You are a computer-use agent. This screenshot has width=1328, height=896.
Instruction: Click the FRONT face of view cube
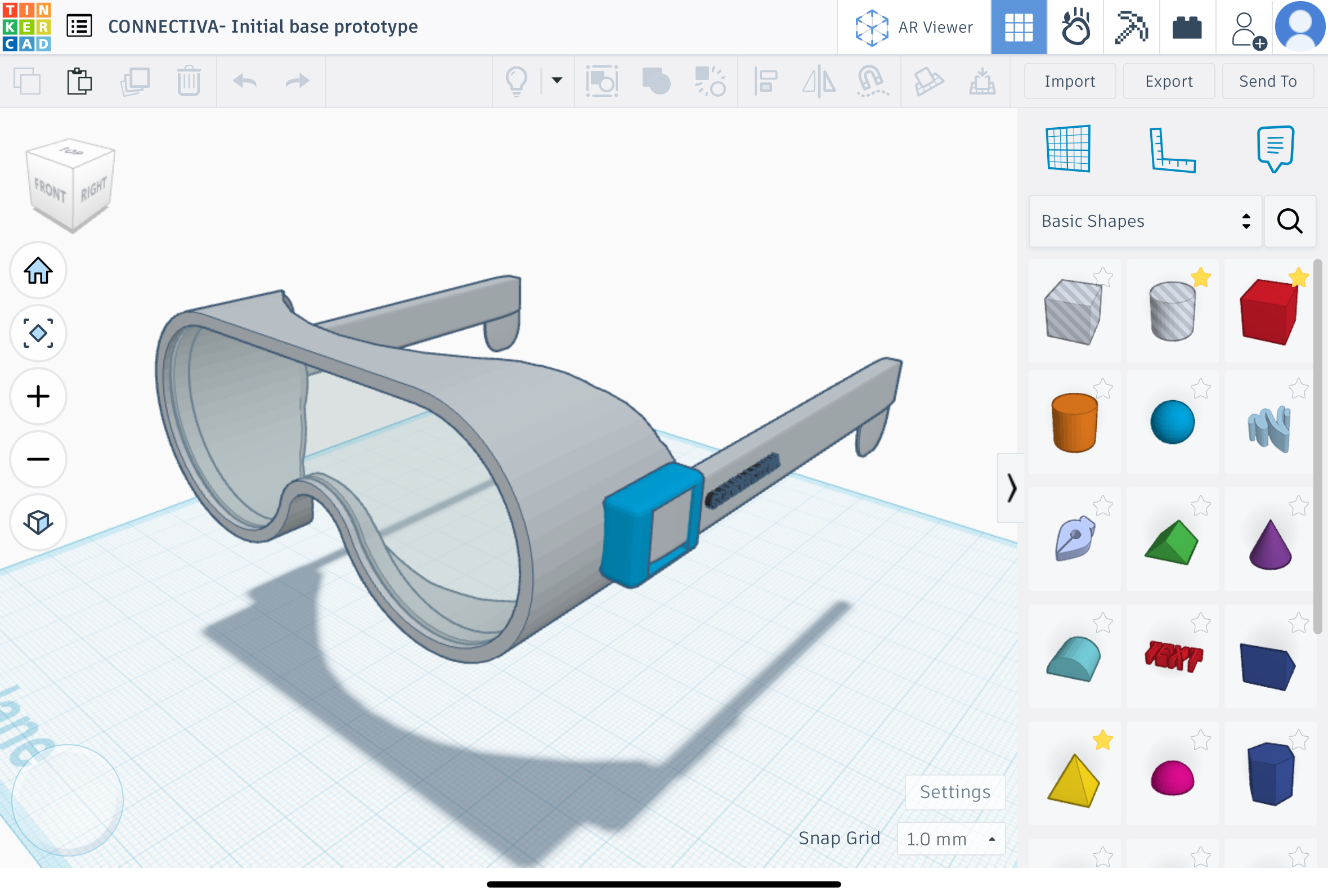(x=50, y=190)
